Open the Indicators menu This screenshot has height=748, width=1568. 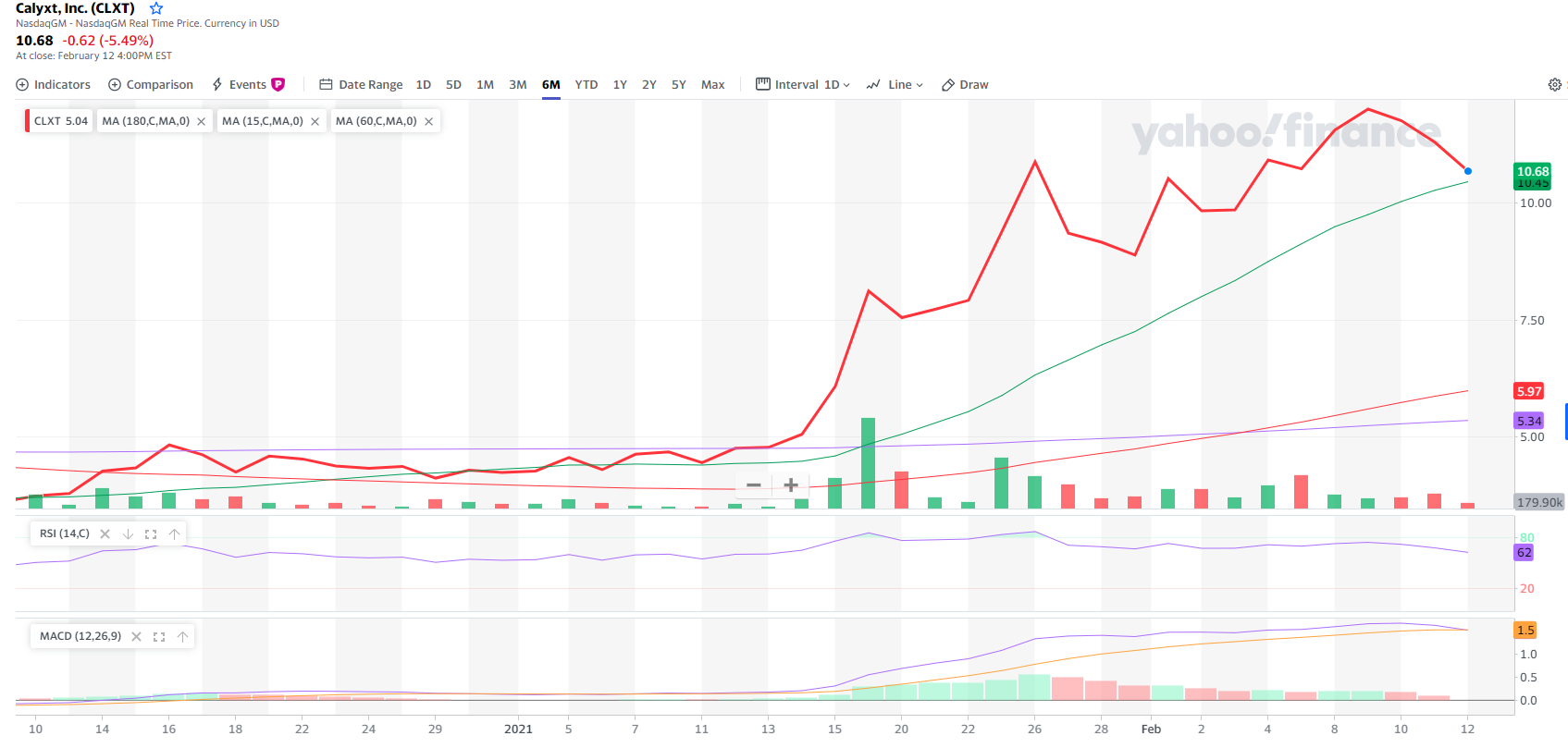point(54,84)
